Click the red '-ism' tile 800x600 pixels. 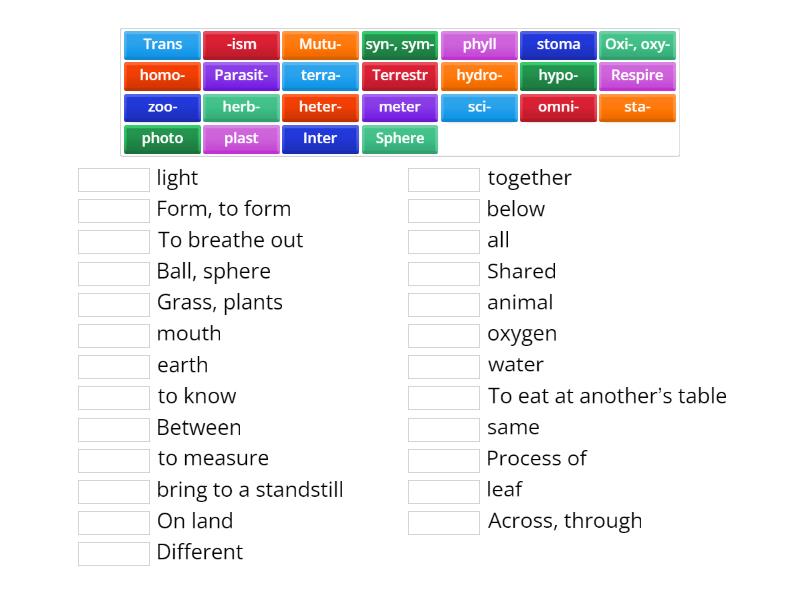pyautogui.click(x=241, y=45)
